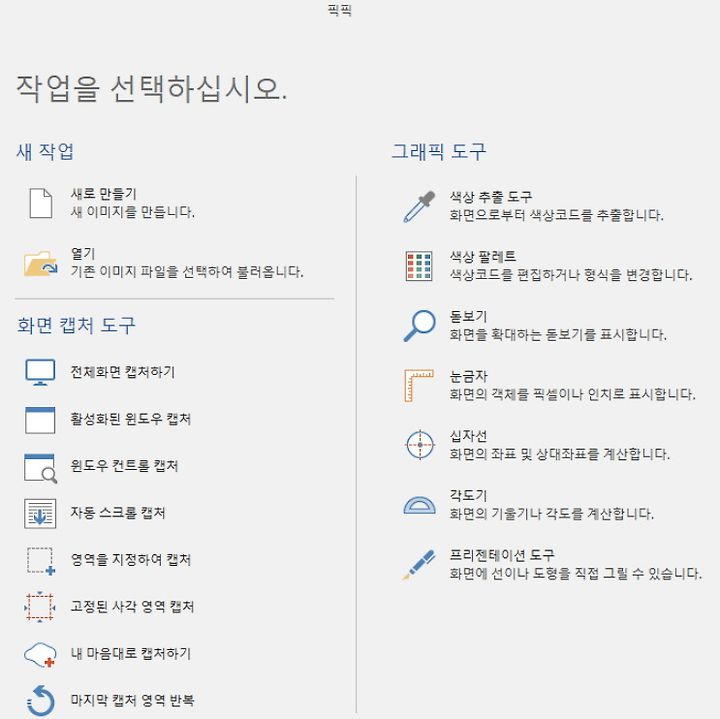Click the protractor icon for 각도기

click(x=419, y=505)
